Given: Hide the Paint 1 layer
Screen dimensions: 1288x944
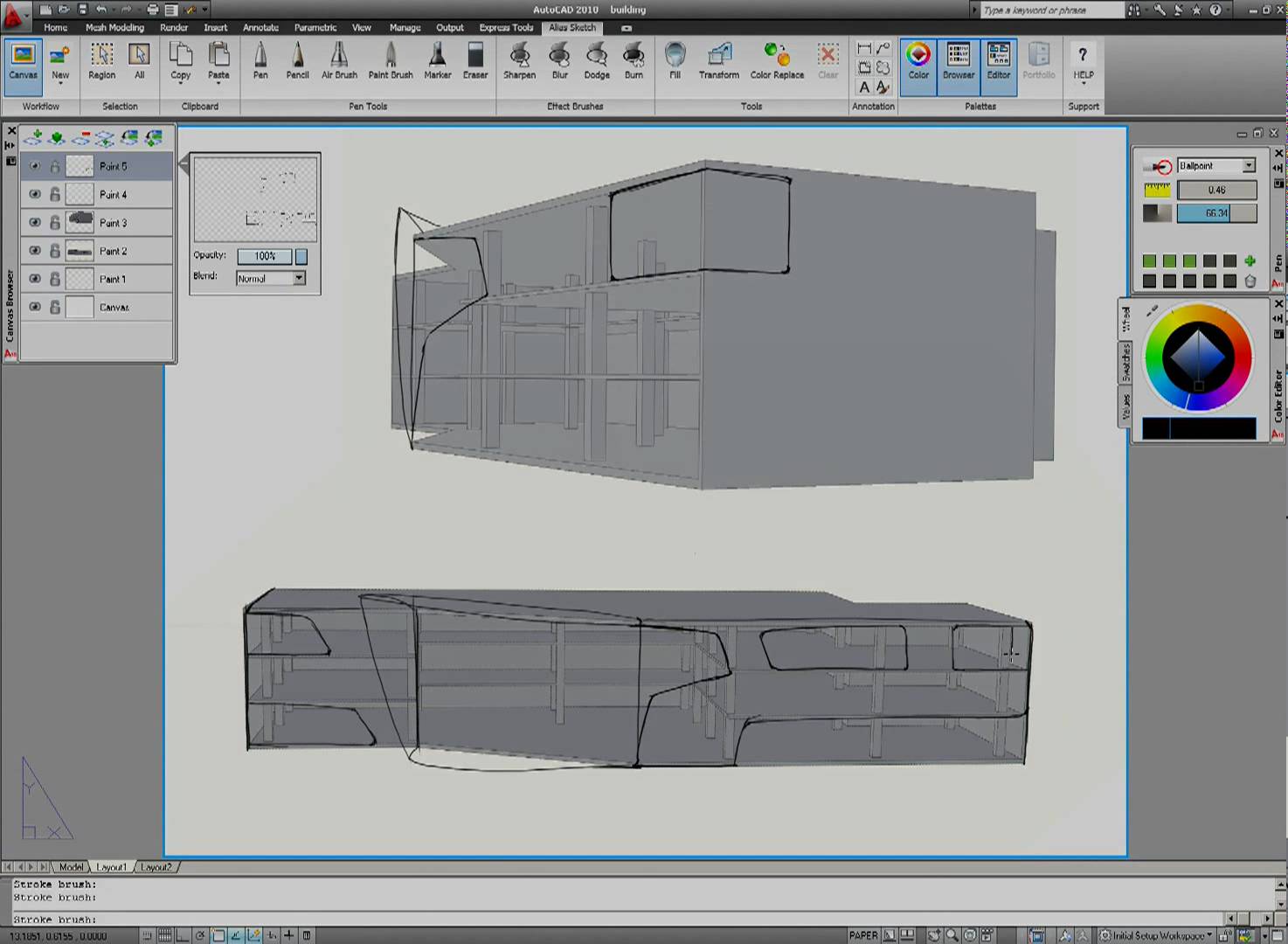Looking at the screenshot, I should (35, 279).
